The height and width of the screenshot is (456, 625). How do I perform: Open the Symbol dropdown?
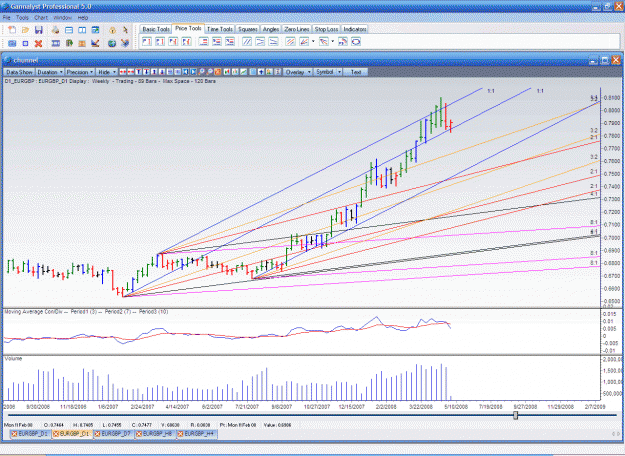point(328,72)
